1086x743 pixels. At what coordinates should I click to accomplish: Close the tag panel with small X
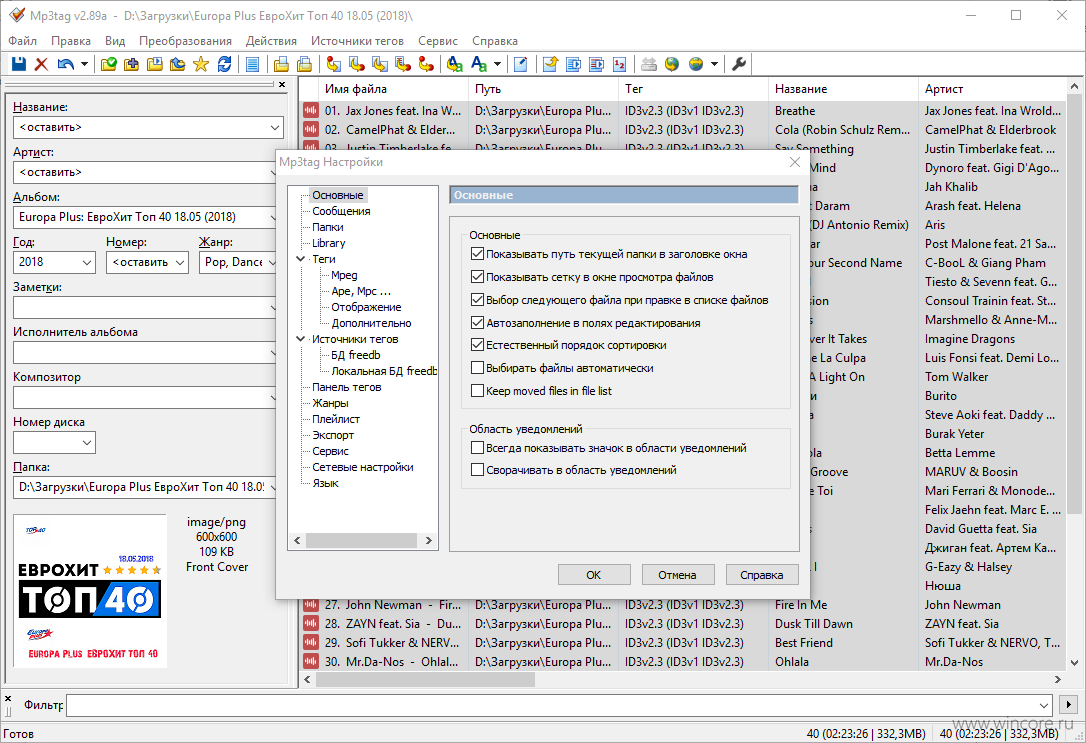click(282, 84)
